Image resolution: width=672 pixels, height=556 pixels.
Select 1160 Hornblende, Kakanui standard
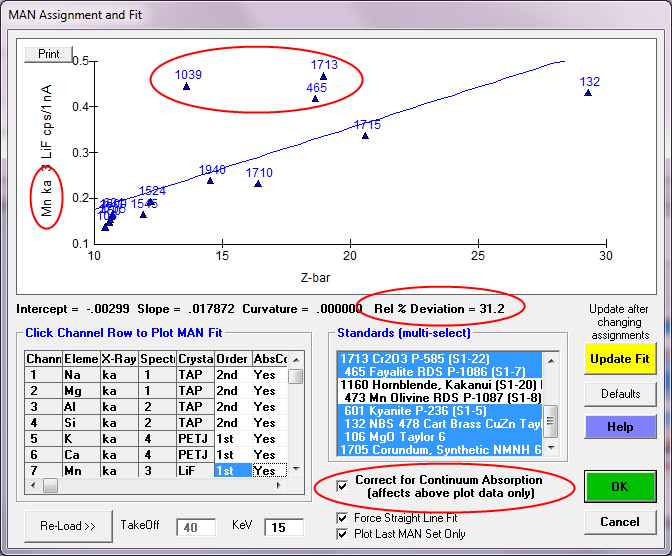[440, 384]
